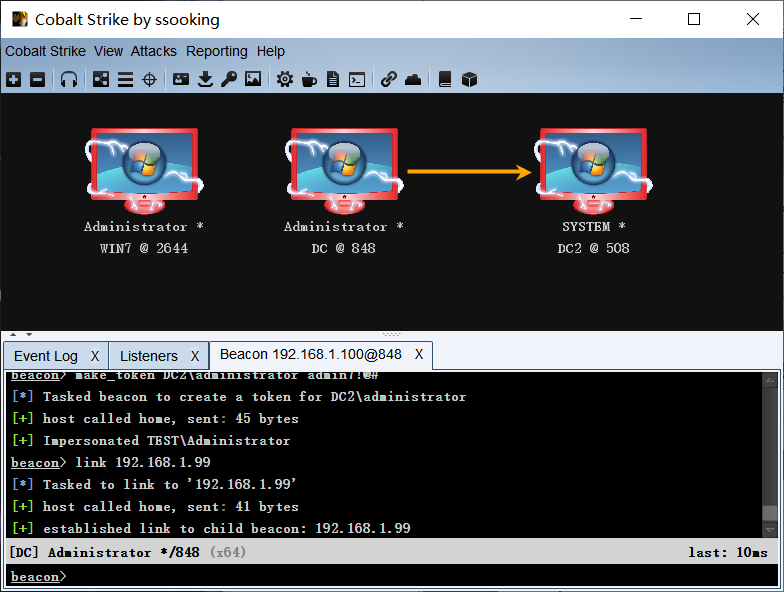This screenshot has height=592, width=784.
Task: Click the Disconnect minus icon
Action: [38, 80]
